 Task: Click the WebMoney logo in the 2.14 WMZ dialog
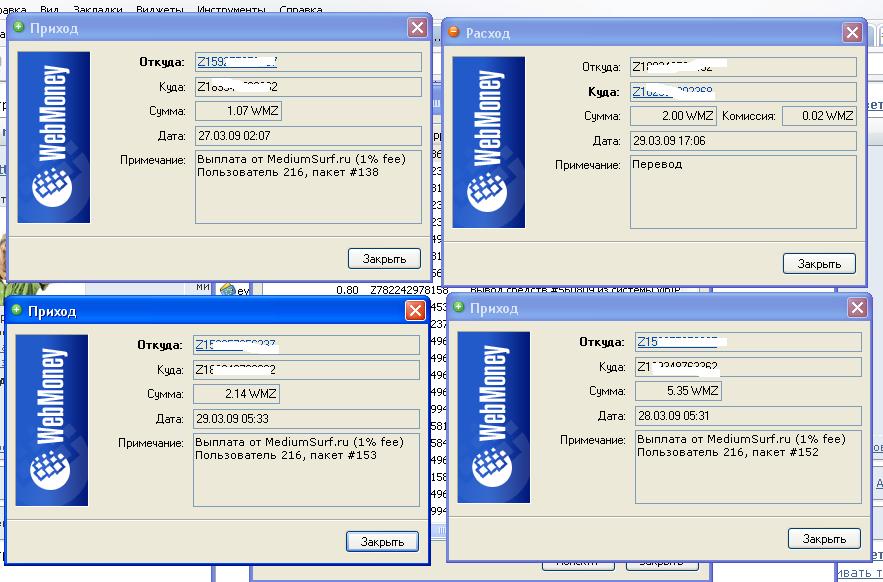(x=52, y=420)
